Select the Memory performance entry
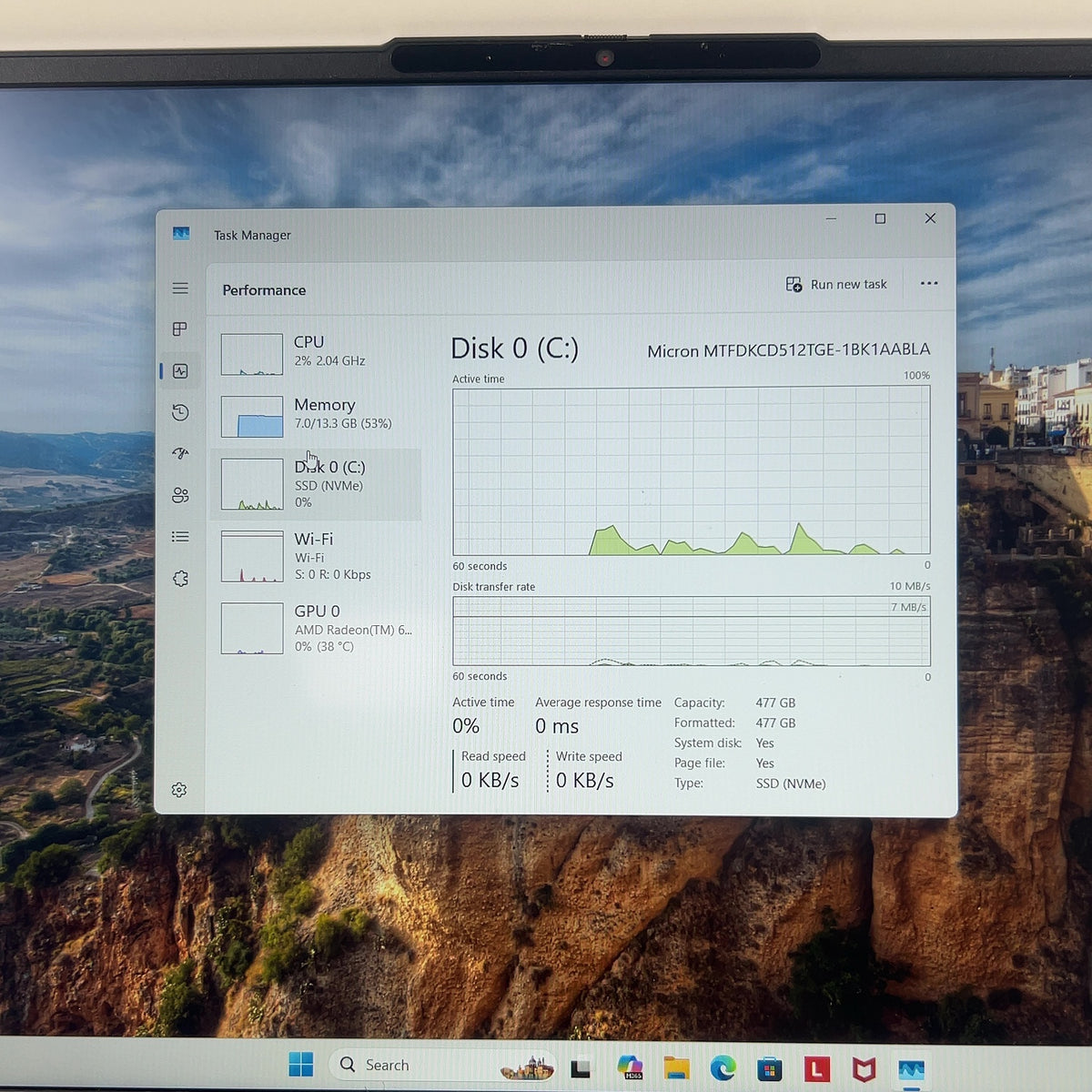This screenshot has height=1092, width=1092. [x=316, y=416]
